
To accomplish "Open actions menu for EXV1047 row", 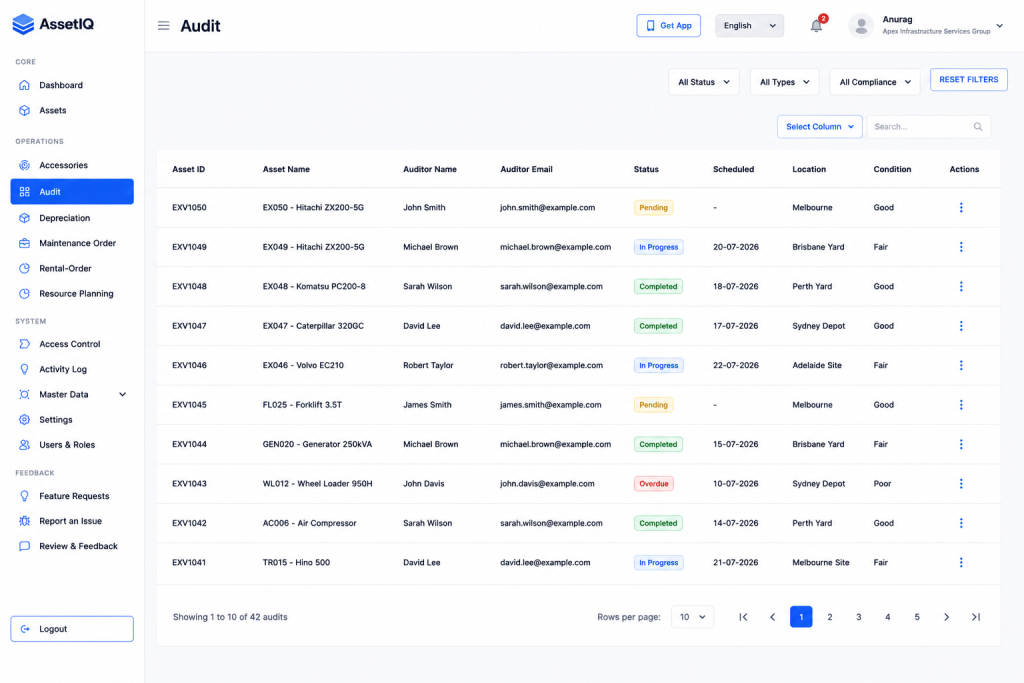I will pos(961,326).
